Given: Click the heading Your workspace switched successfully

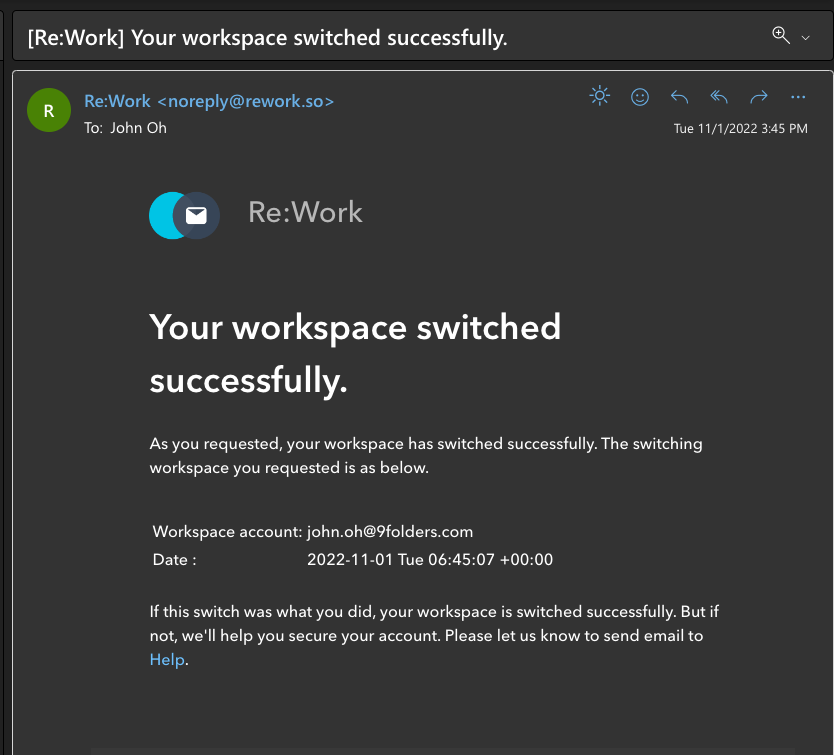Looking at the screenshot, I should 355,354.
